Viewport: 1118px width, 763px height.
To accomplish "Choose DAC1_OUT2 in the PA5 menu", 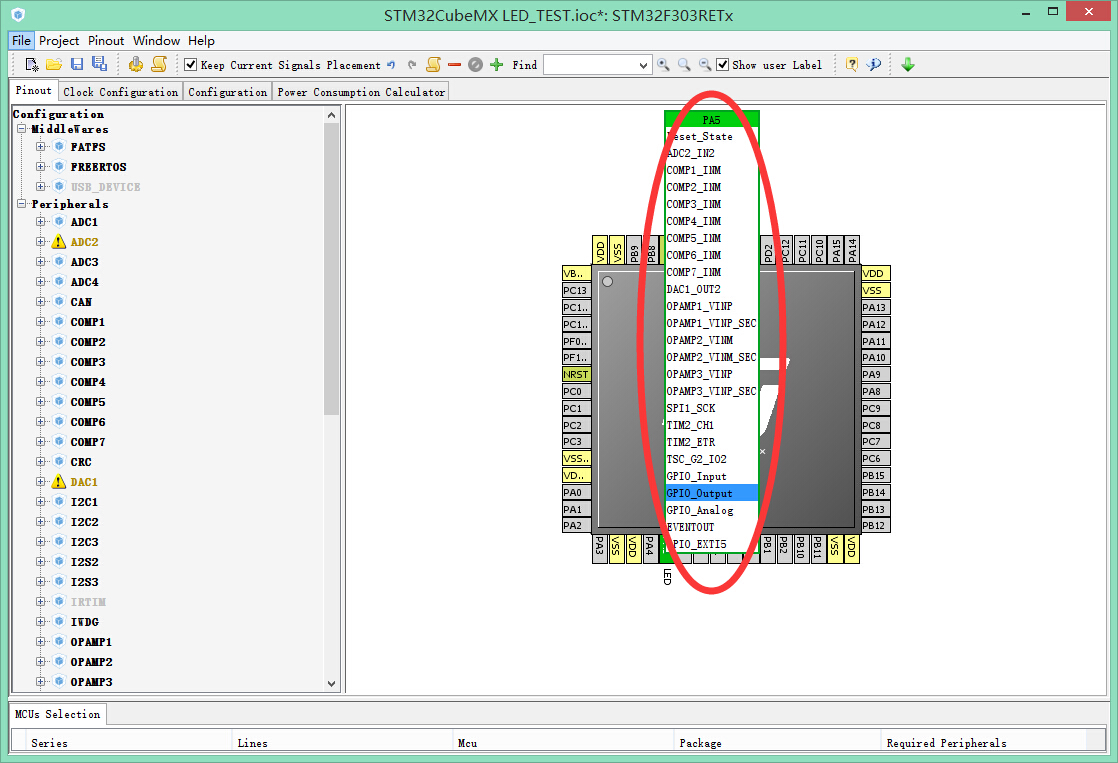I will click(712, 289).
